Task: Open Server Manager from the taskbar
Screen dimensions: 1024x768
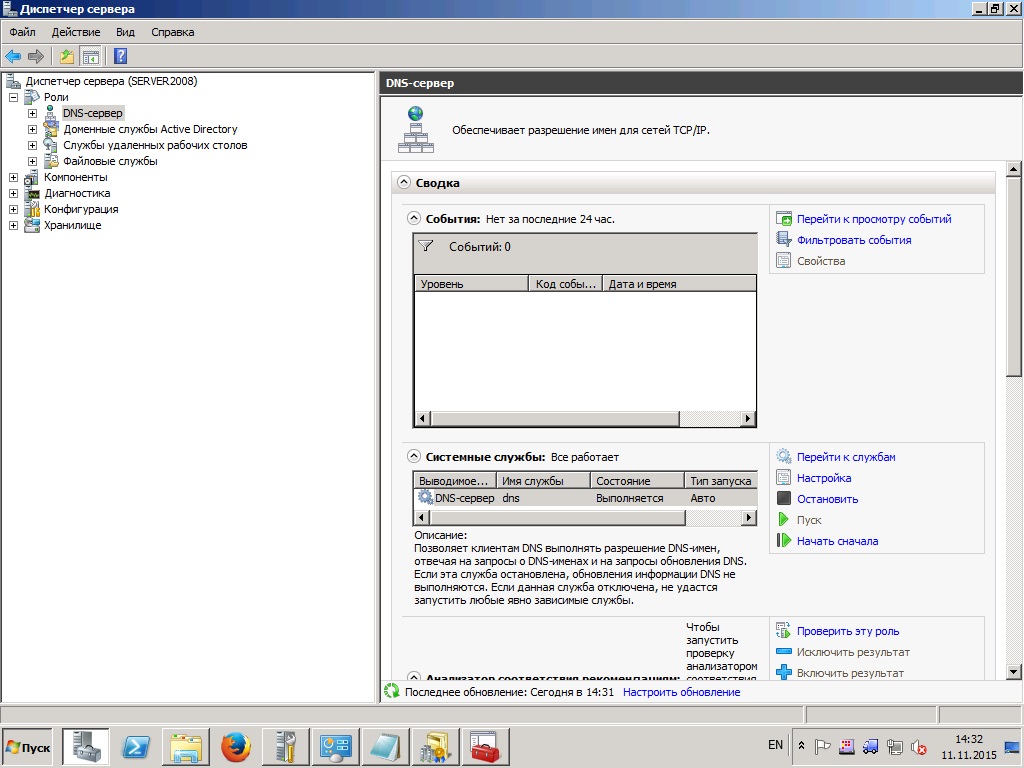Action: (86, 746)
